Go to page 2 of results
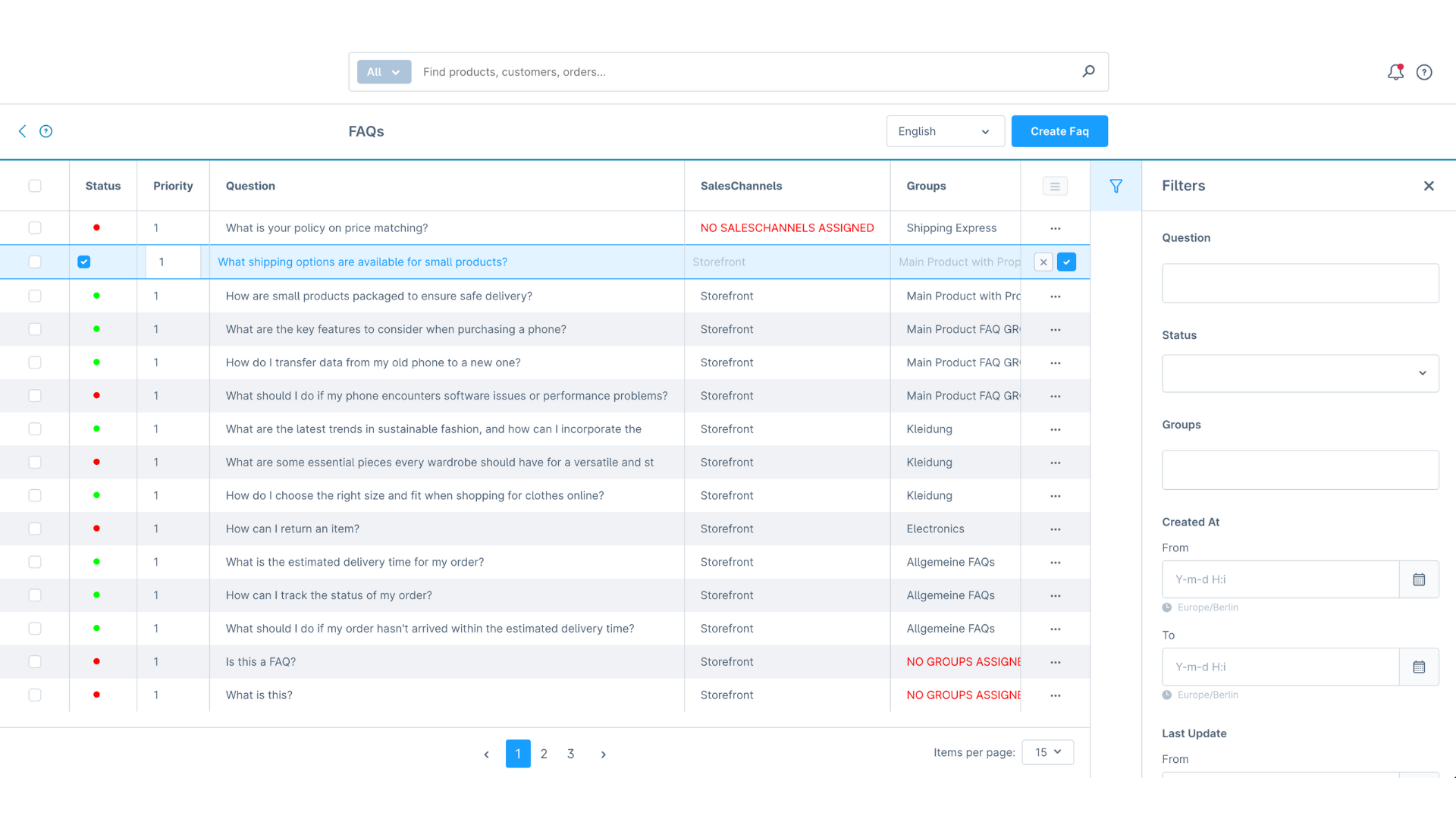This screenshot has height=819, width=1456. (x=544, y=754)
